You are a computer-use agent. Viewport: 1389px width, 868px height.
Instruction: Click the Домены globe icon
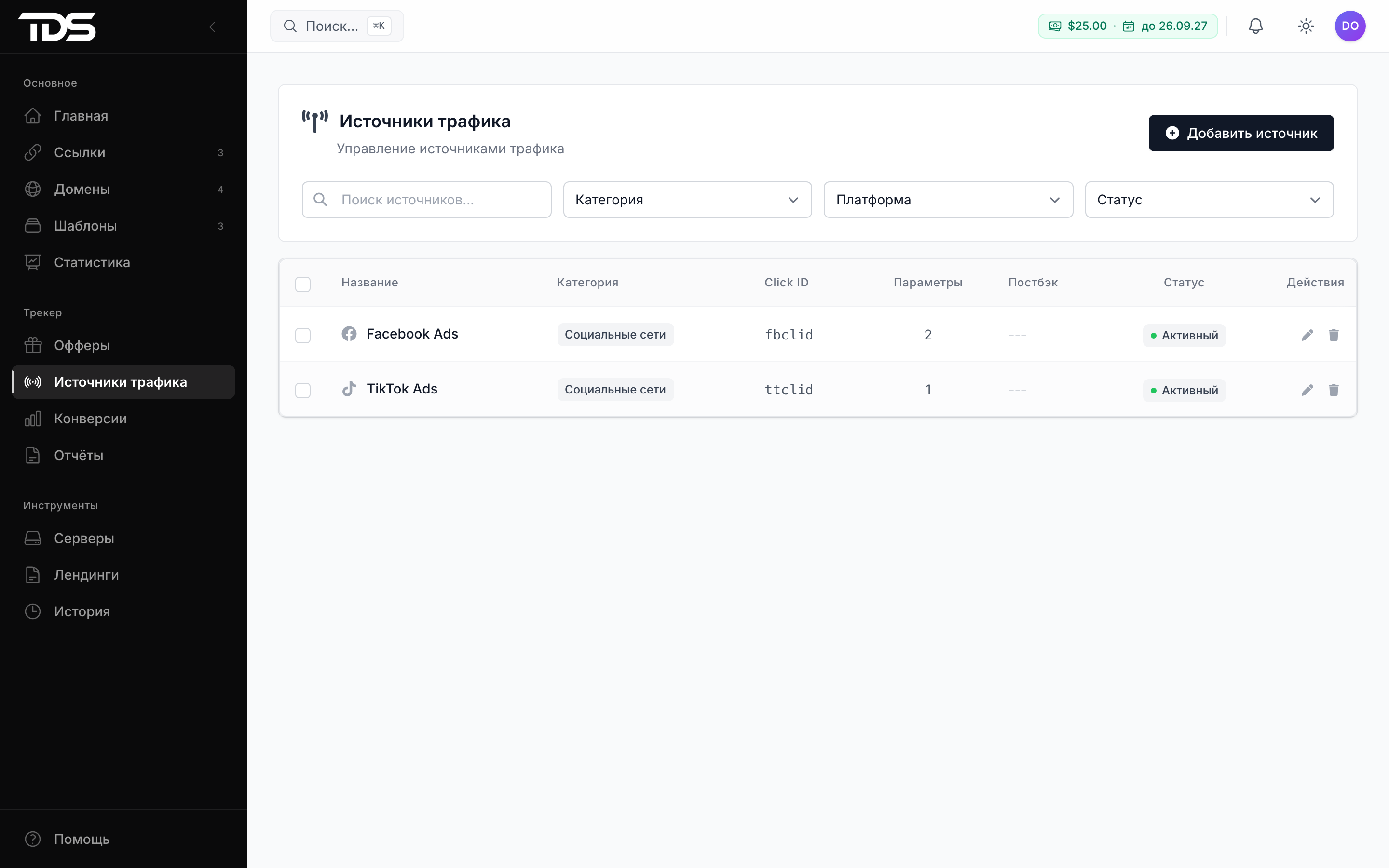(x=33, y=189)
